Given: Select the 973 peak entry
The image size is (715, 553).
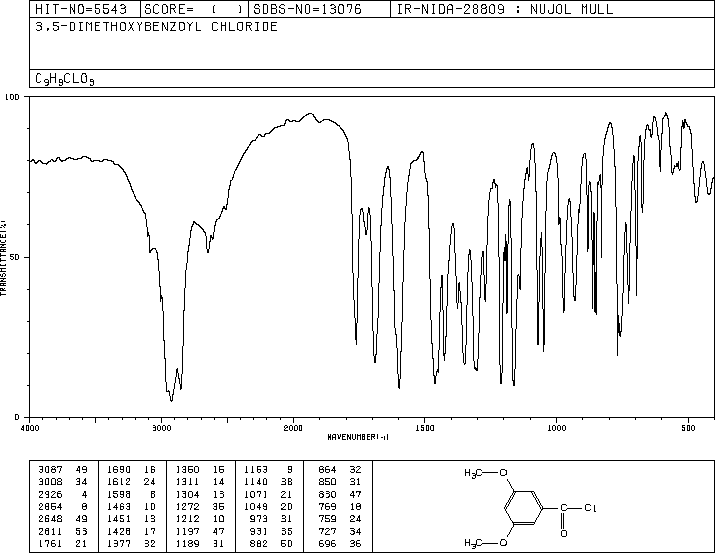Looking at the screenshot, I should pos(271,519).
